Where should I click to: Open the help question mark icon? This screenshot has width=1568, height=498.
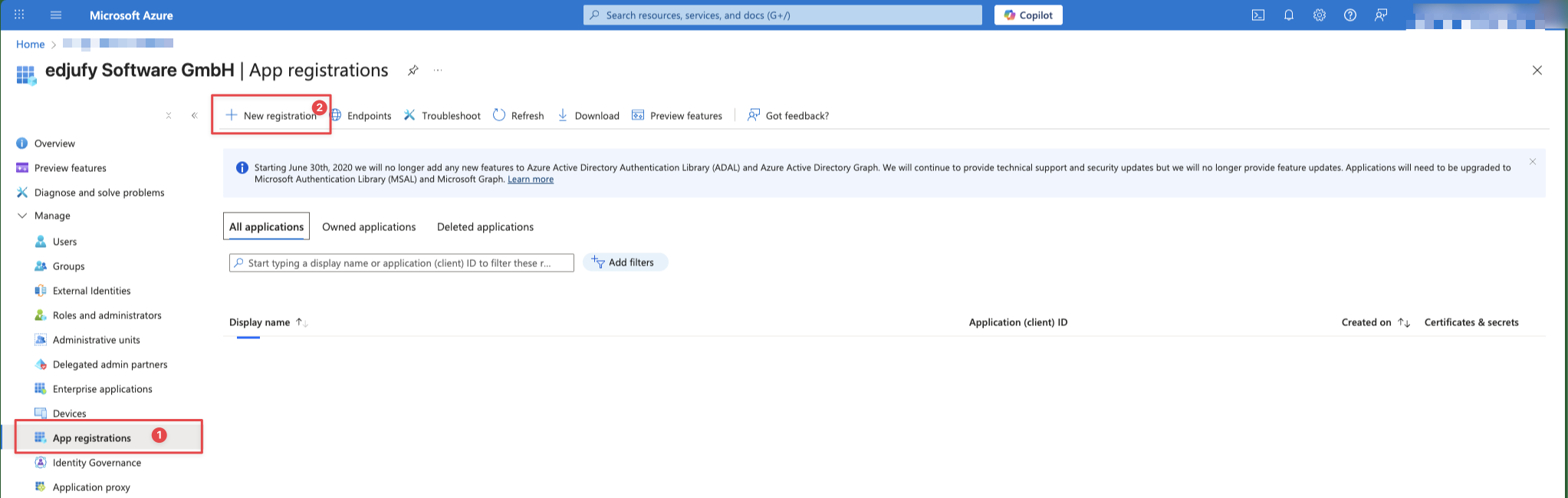[x=1350, y=15]
